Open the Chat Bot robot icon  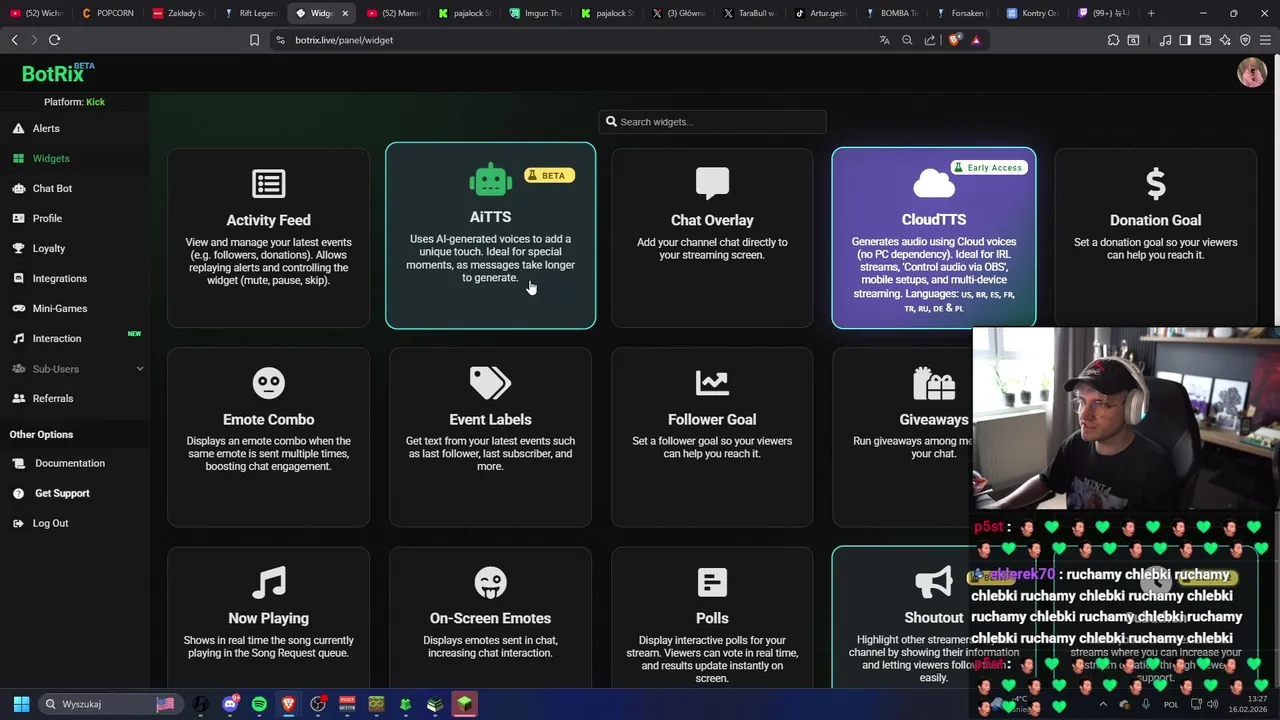[19, 188]
